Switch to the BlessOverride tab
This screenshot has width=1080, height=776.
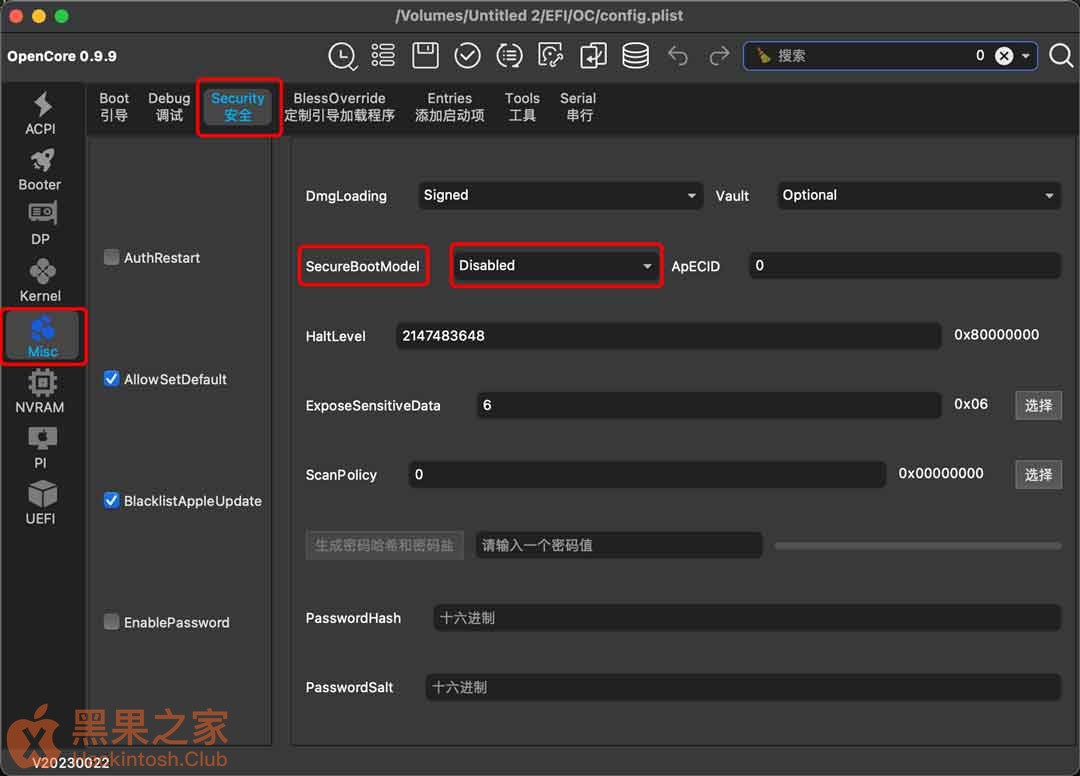(340, 107)
